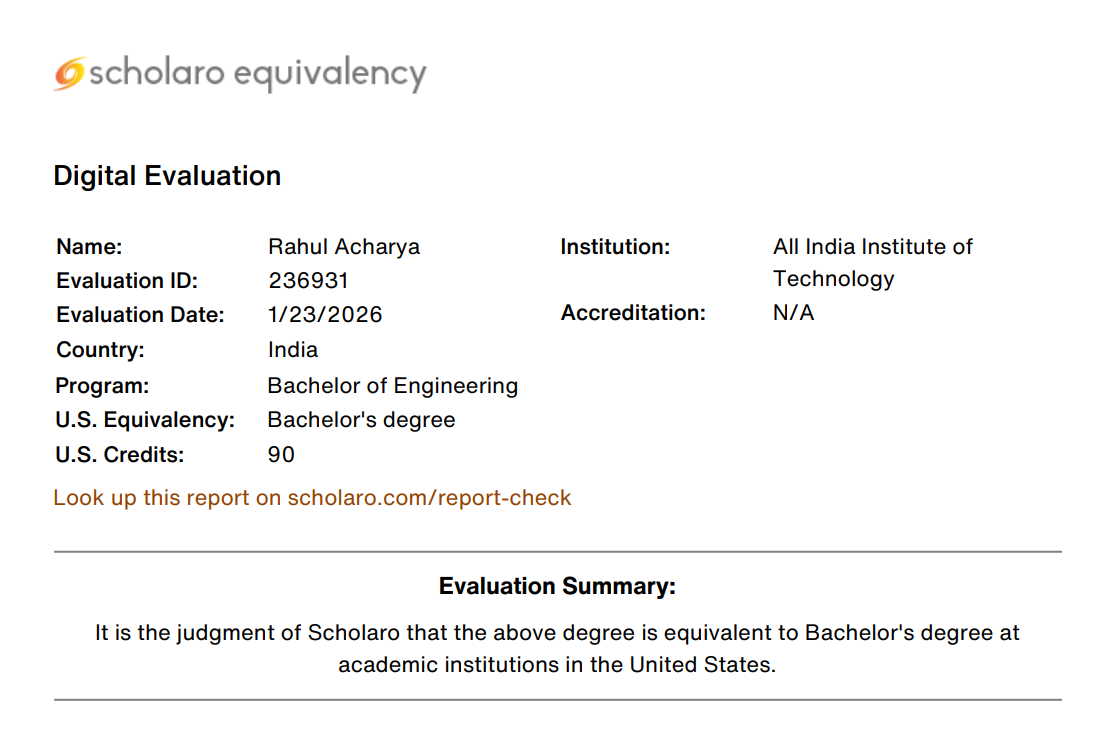
Task: Click the country value India
Action: [293, 350]
